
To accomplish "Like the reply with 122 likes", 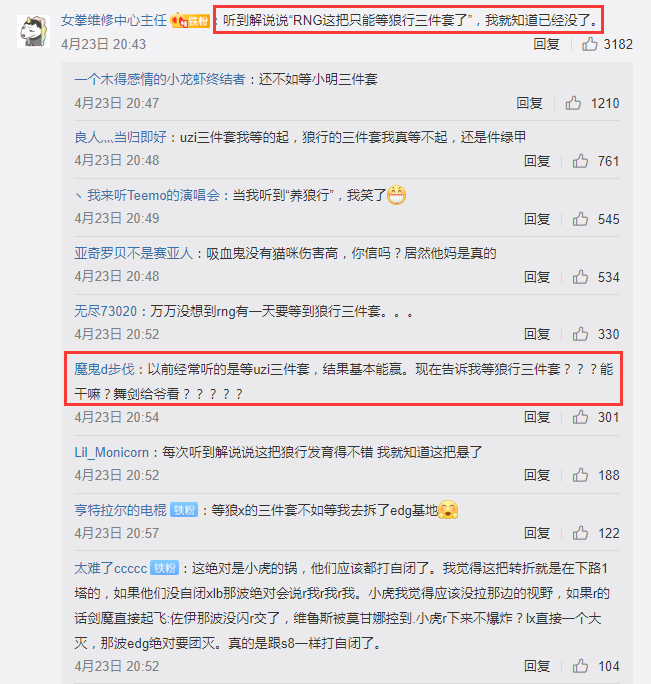I will pos(580,533).
